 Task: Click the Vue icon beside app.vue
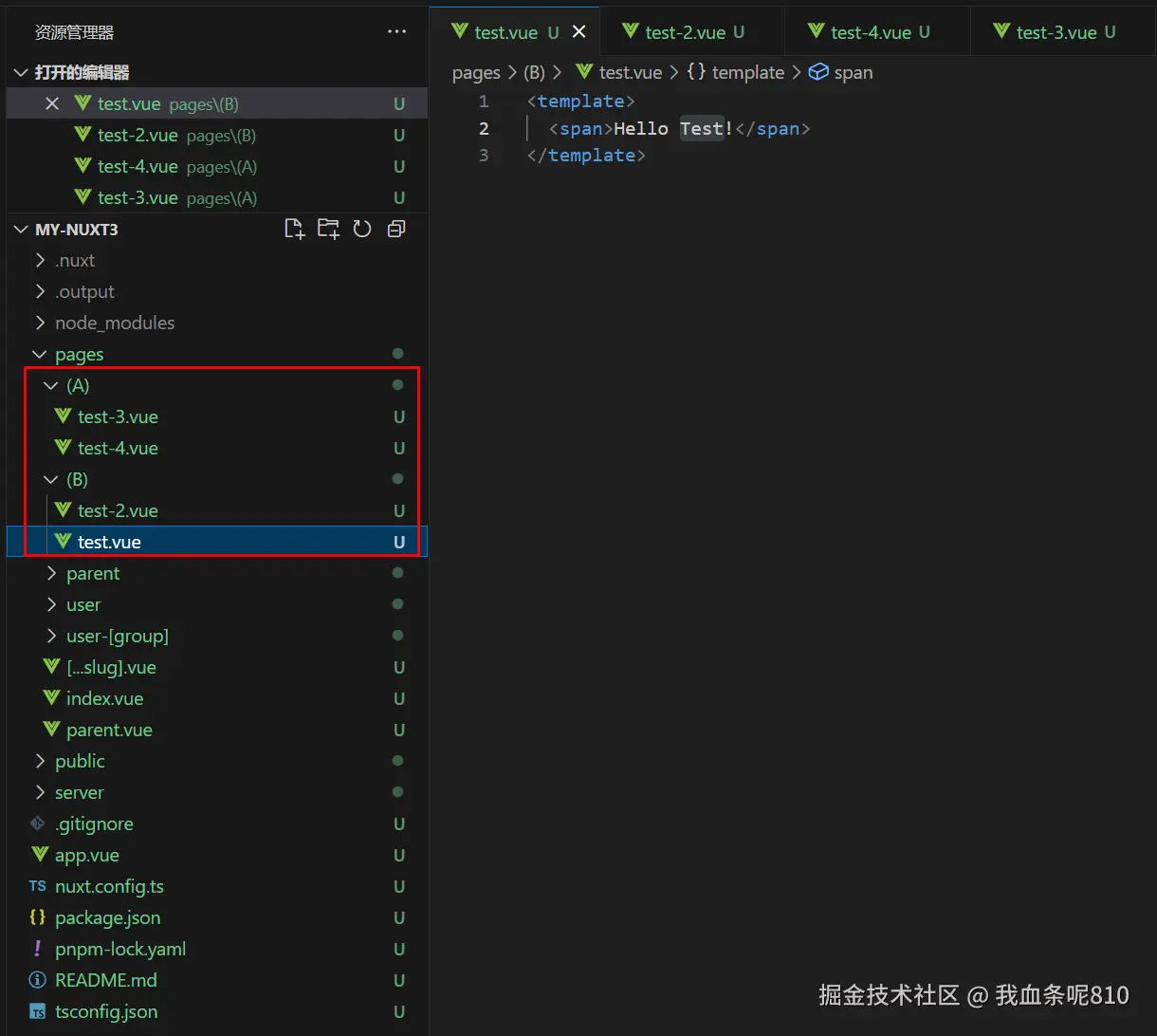[40, 854]
